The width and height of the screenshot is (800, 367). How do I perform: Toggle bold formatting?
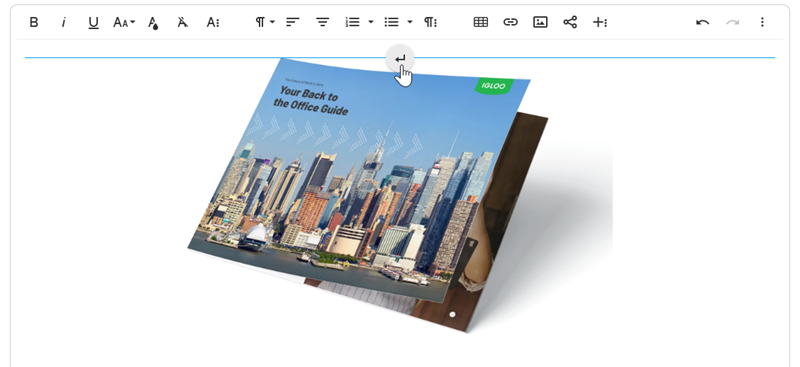click(34, 22)
